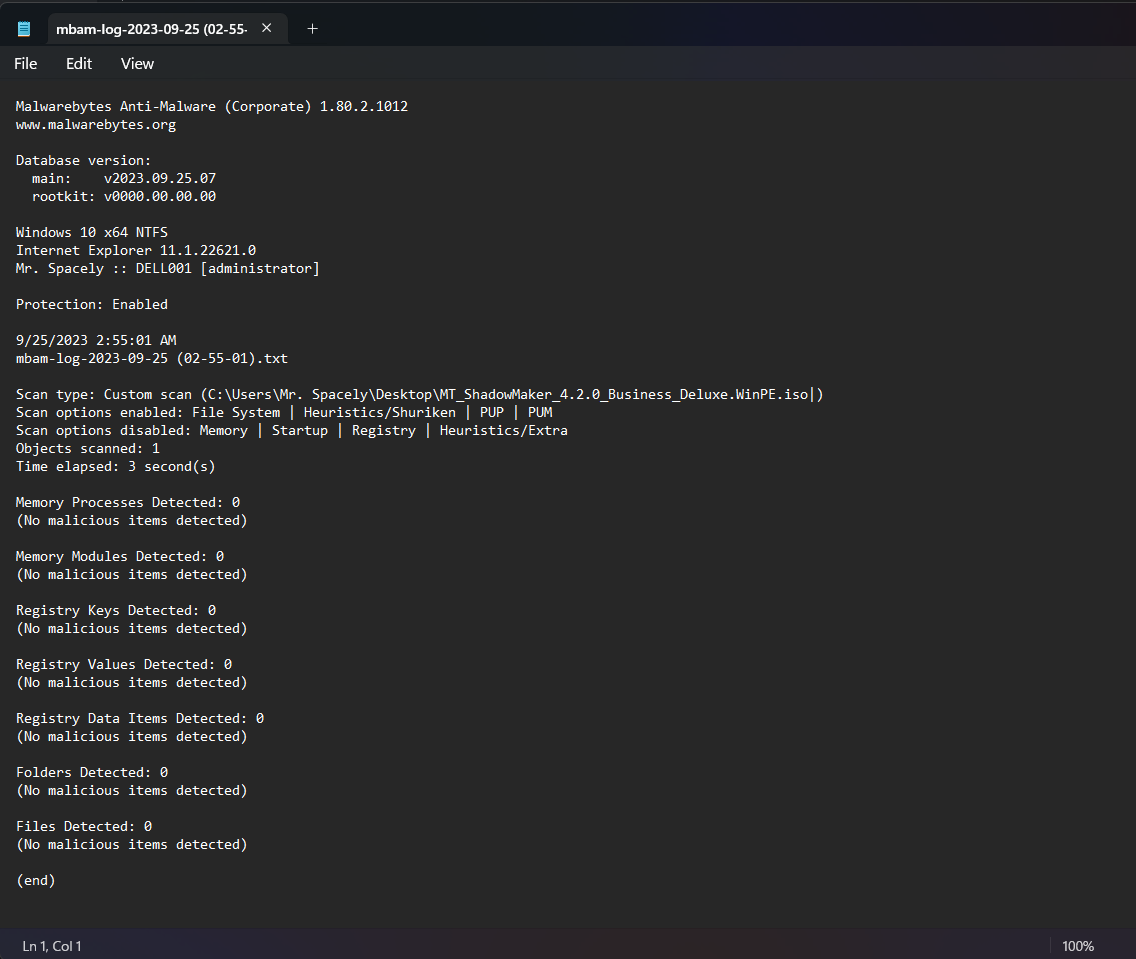
Task: Click the Notepad app icon
Action: 24,29
